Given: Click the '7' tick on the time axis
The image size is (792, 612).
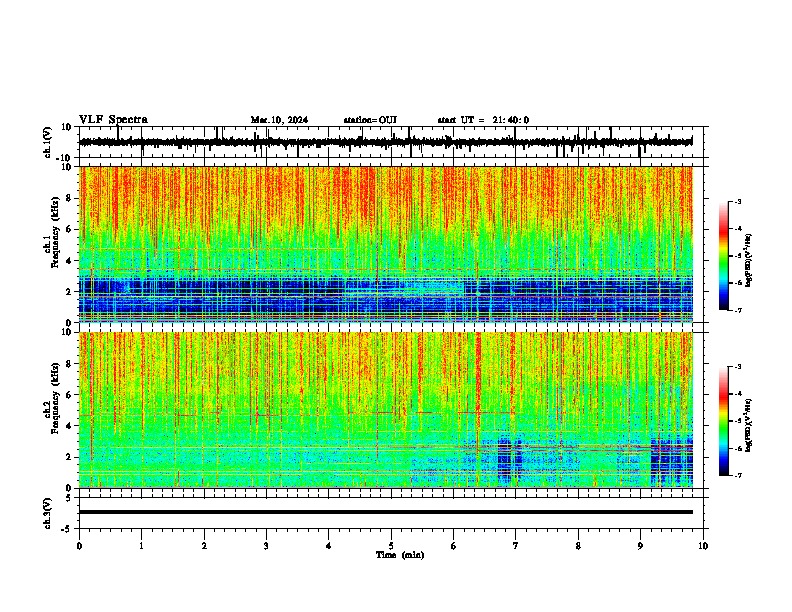Looking at the screenshot, I should click(516, 546).
